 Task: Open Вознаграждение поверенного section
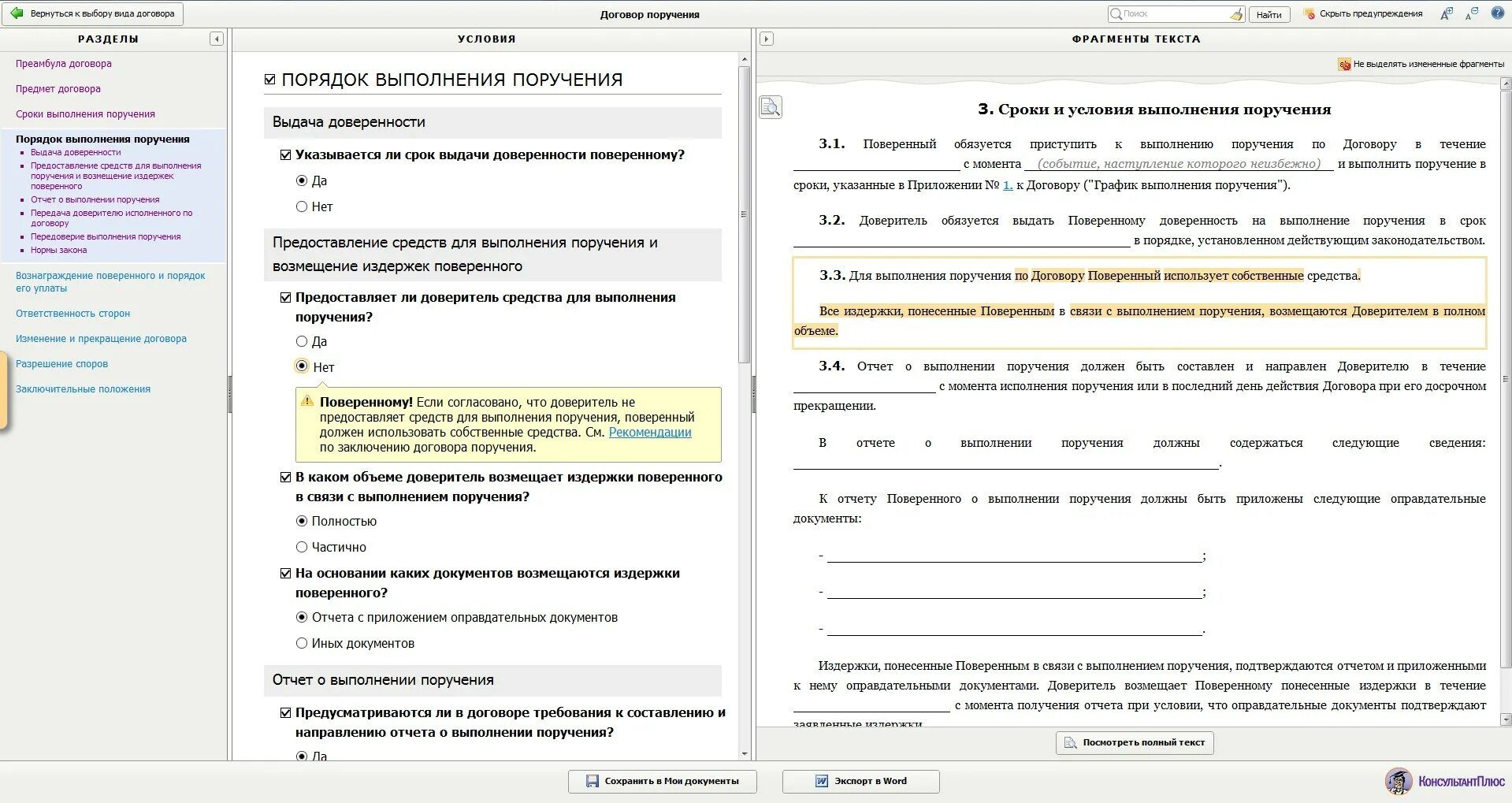(x=110, y=282)
